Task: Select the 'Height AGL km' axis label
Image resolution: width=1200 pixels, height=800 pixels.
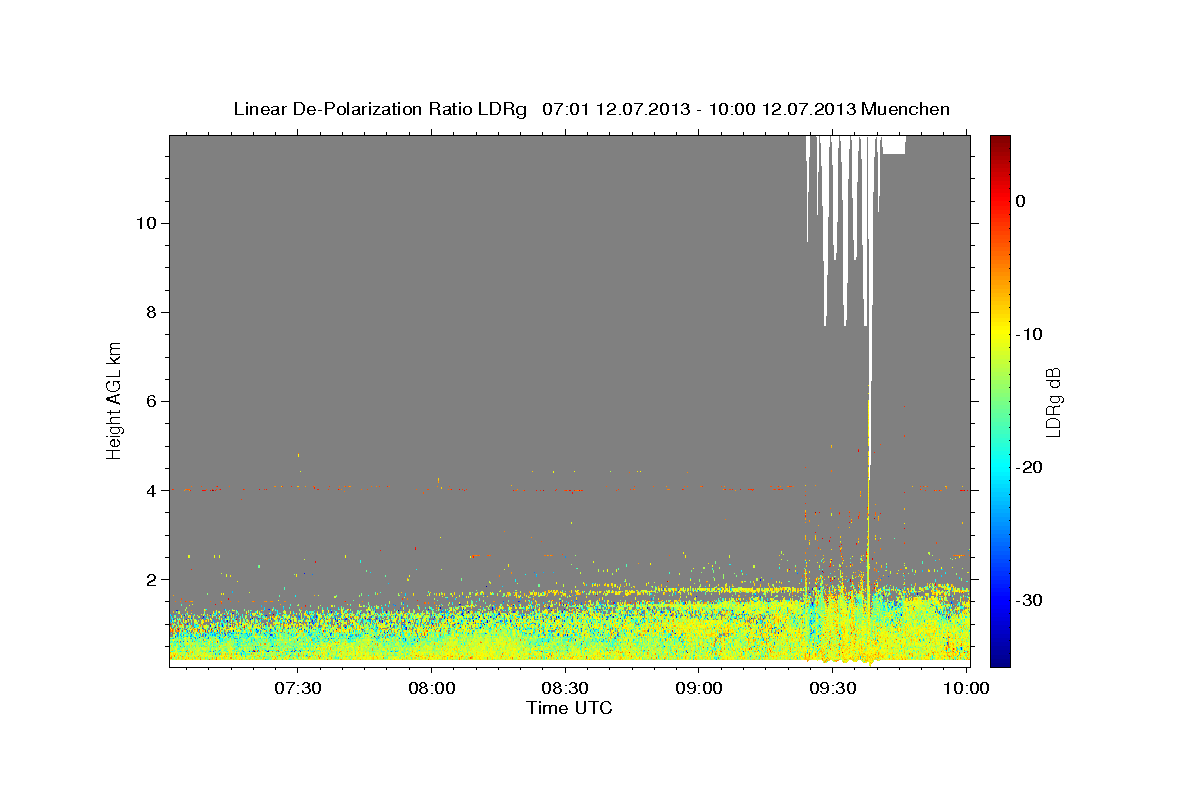Action: pyautogui.click(x=115, y=400)
